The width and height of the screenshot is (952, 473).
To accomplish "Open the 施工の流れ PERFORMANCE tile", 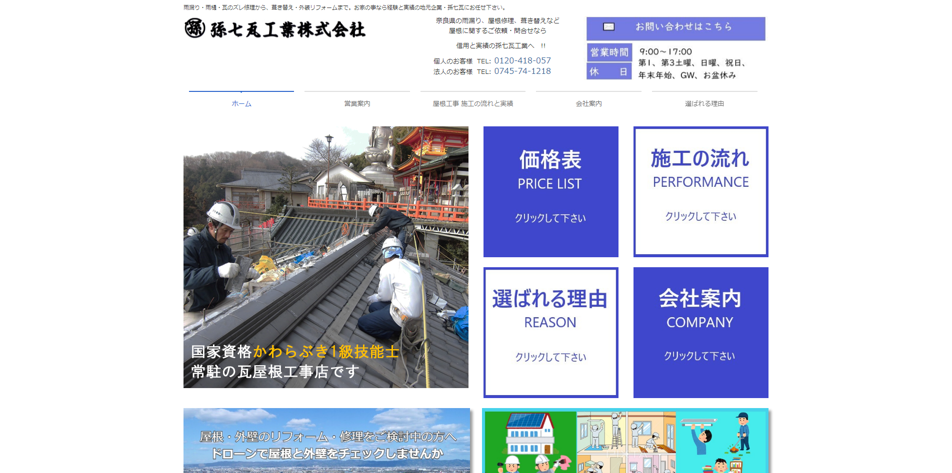I will 700,191.
